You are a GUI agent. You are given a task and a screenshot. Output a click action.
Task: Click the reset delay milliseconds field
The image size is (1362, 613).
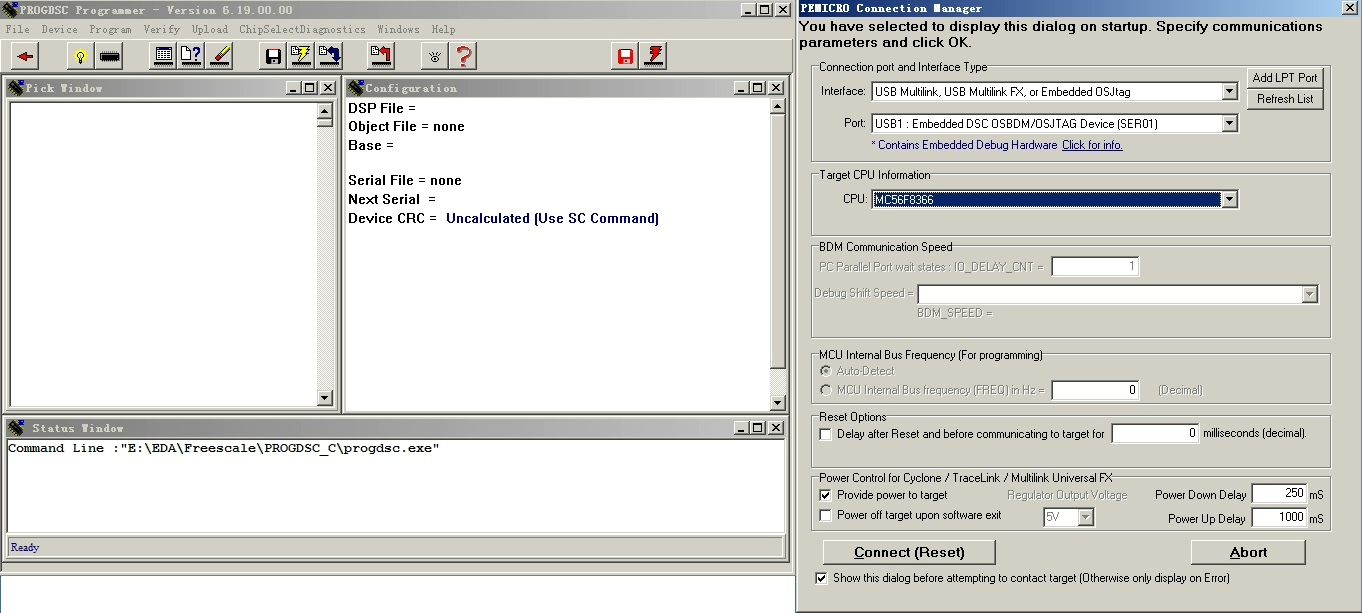pyautogui.click(x=1155, y=434)
